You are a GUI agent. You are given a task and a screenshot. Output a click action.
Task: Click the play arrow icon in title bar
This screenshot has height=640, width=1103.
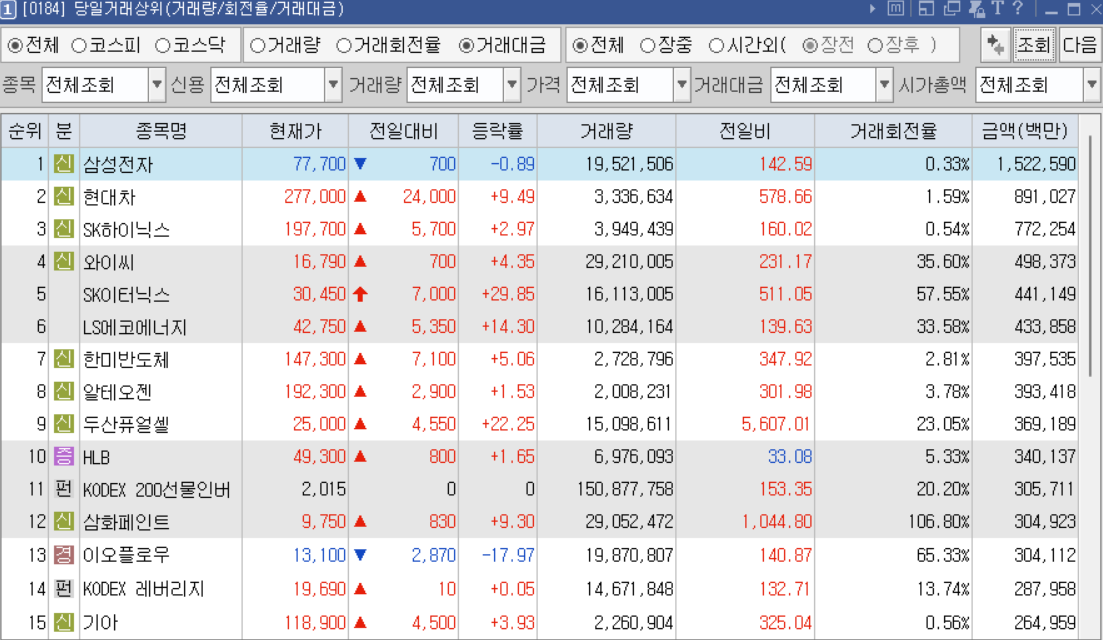[872, 8]
